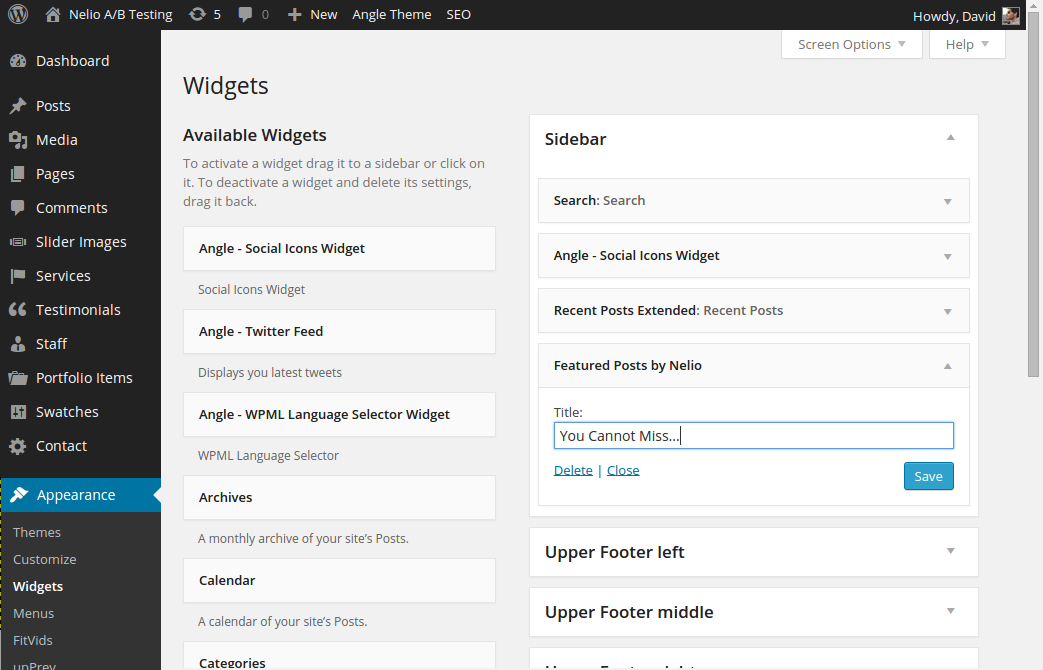
Task: Click the widget Title input field
Action: (753, 436)
